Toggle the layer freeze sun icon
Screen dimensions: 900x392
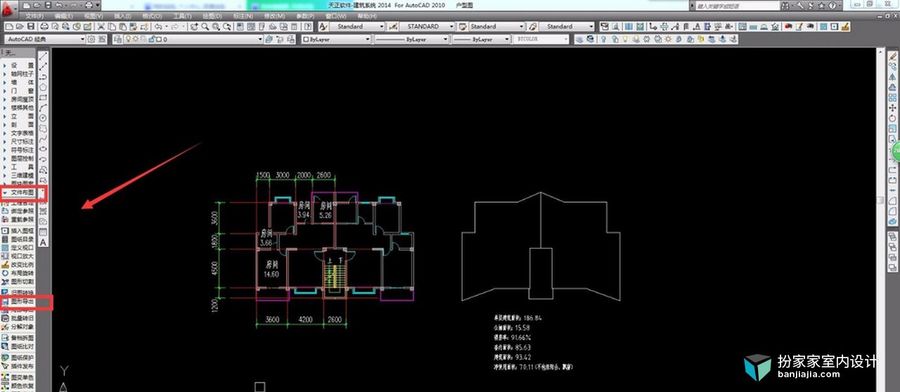click(136, 39)
